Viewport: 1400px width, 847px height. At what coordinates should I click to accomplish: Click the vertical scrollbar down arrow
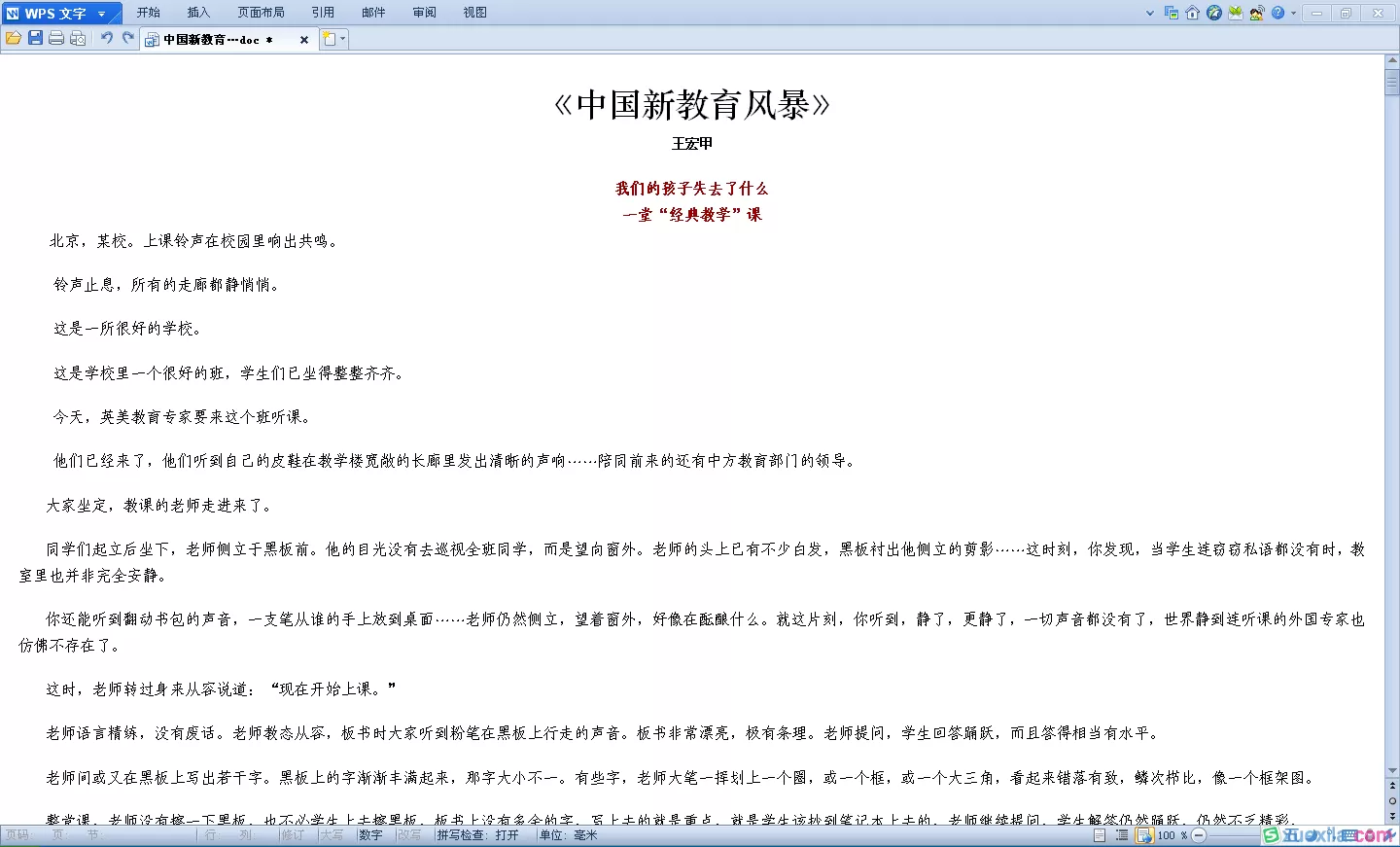pos(1392,770)
